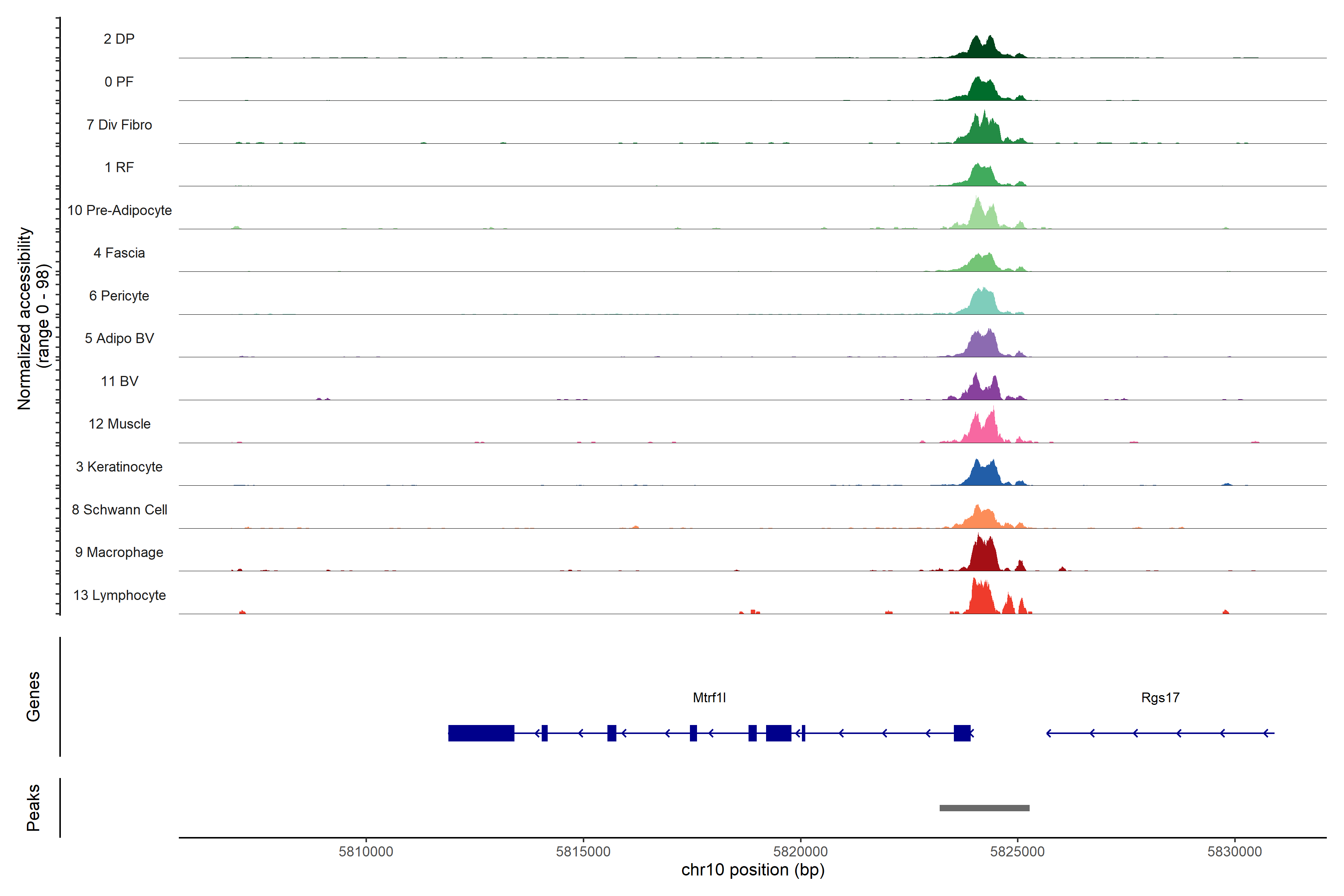Image resolution: width=1344 pixels, height=896 pixels.
Task: Click the 5820000 axis tick label
Action: (x=800, y=852)
